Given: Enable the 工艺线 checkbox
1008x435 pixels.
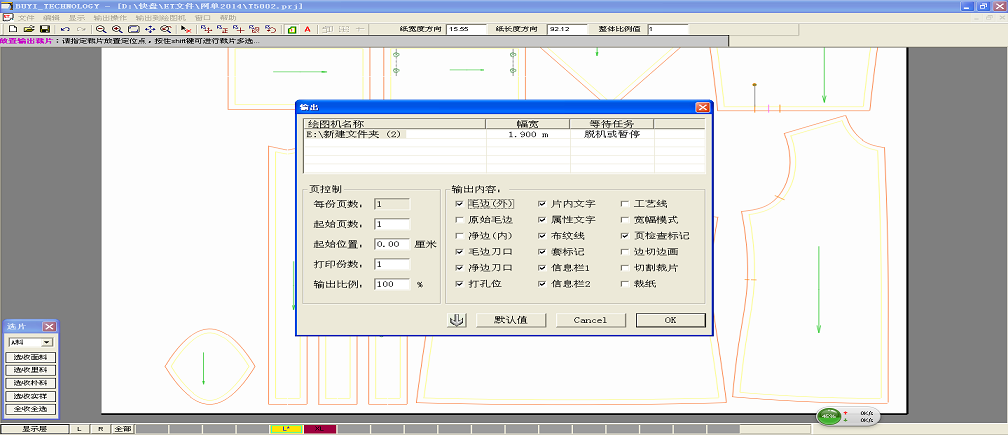Looking at the screenshot, I should [x=625, y=204].
